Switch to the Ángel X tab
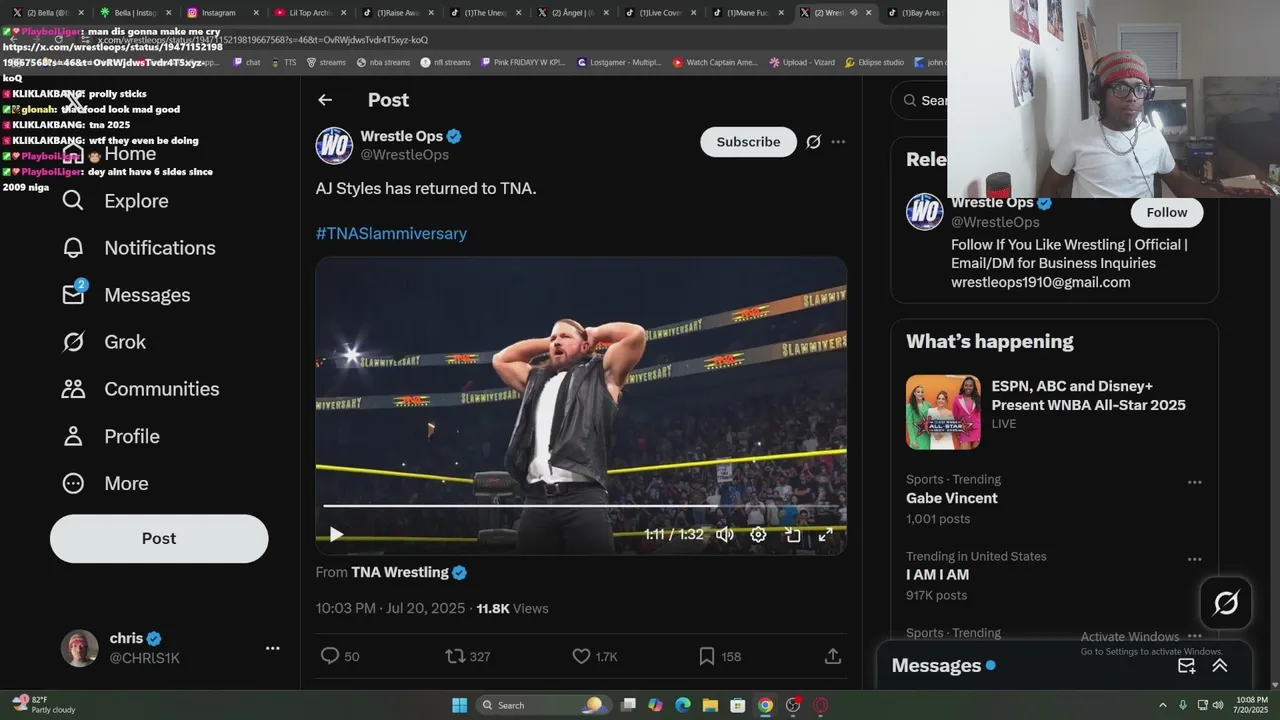 point(571,13)
